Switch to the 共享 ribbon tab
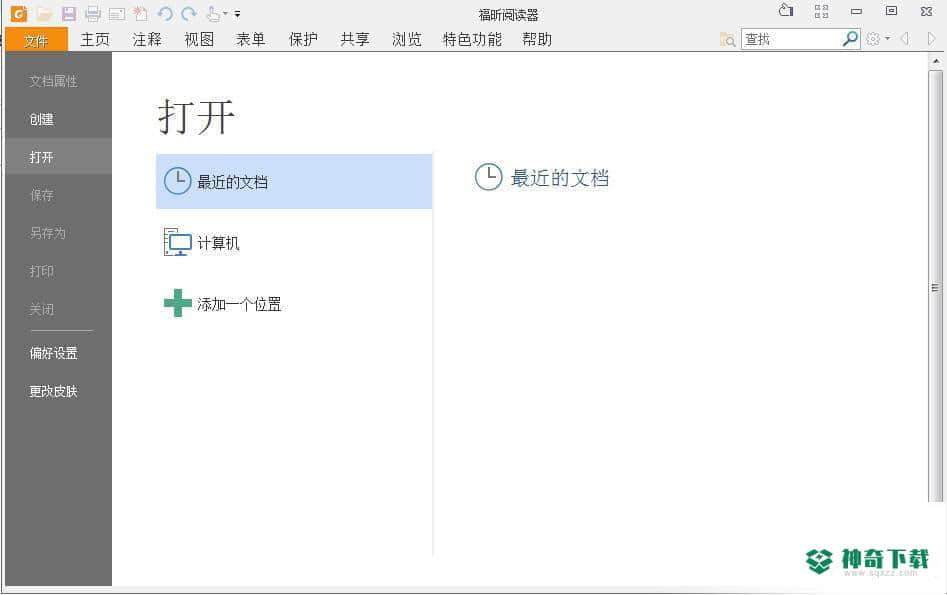This screenshot has height=595, width=947. coord(355,39)
